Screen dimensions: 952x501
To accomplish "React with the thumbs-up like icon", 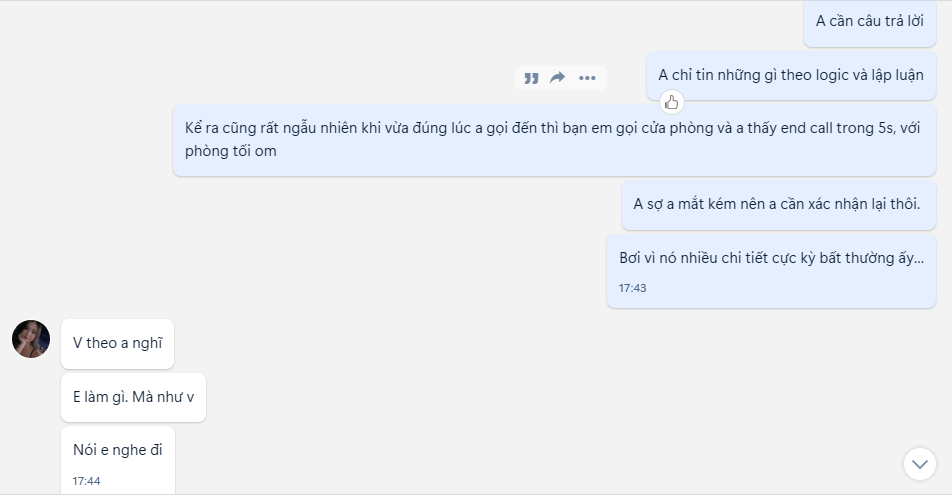I will [672, 102].
